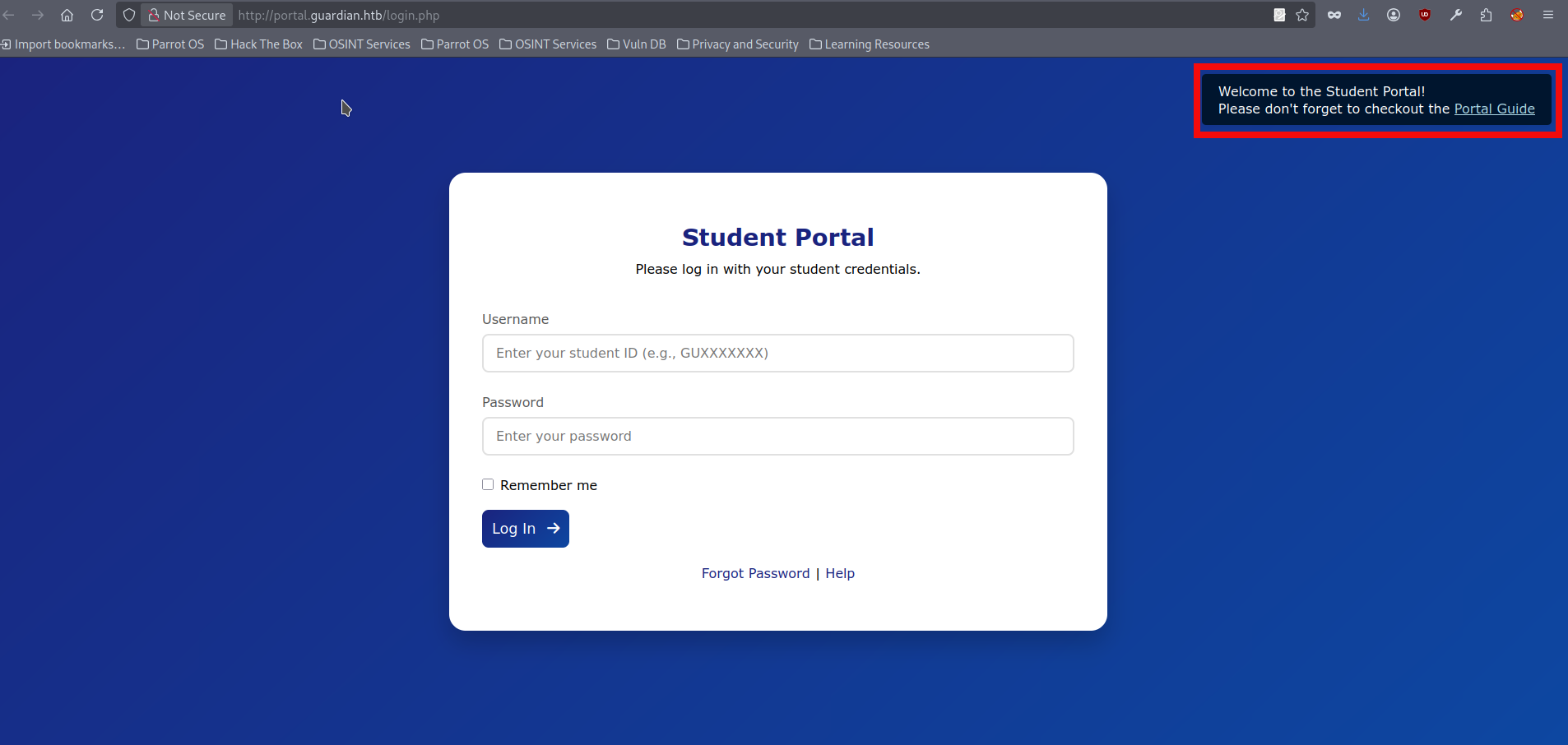Open the Privacy and Security bookmark folder
Viewport: 1568px width, 745px height.
(737, 44)
